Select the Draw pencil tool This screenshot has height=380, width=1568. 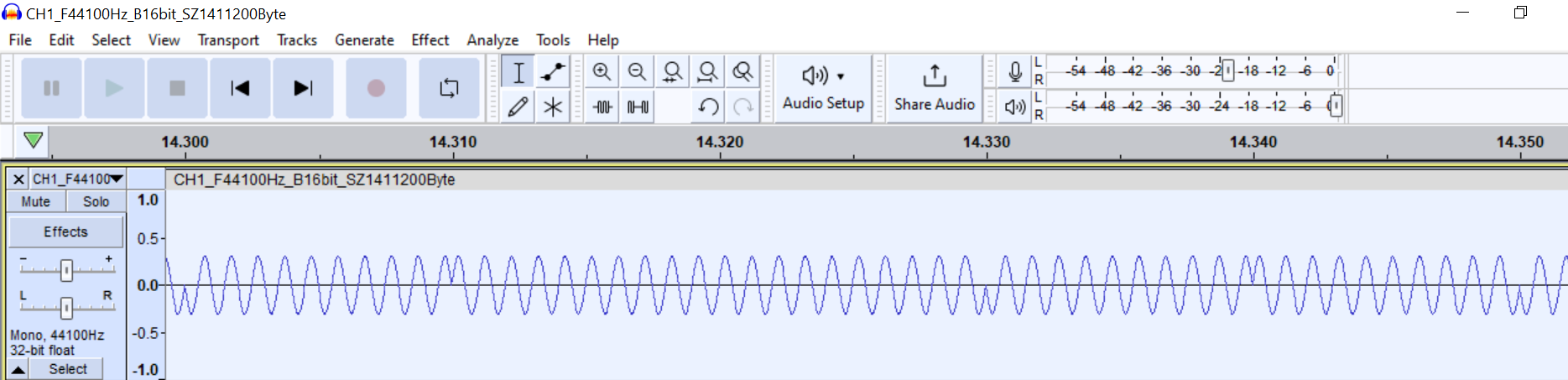(x=518, y=107)
